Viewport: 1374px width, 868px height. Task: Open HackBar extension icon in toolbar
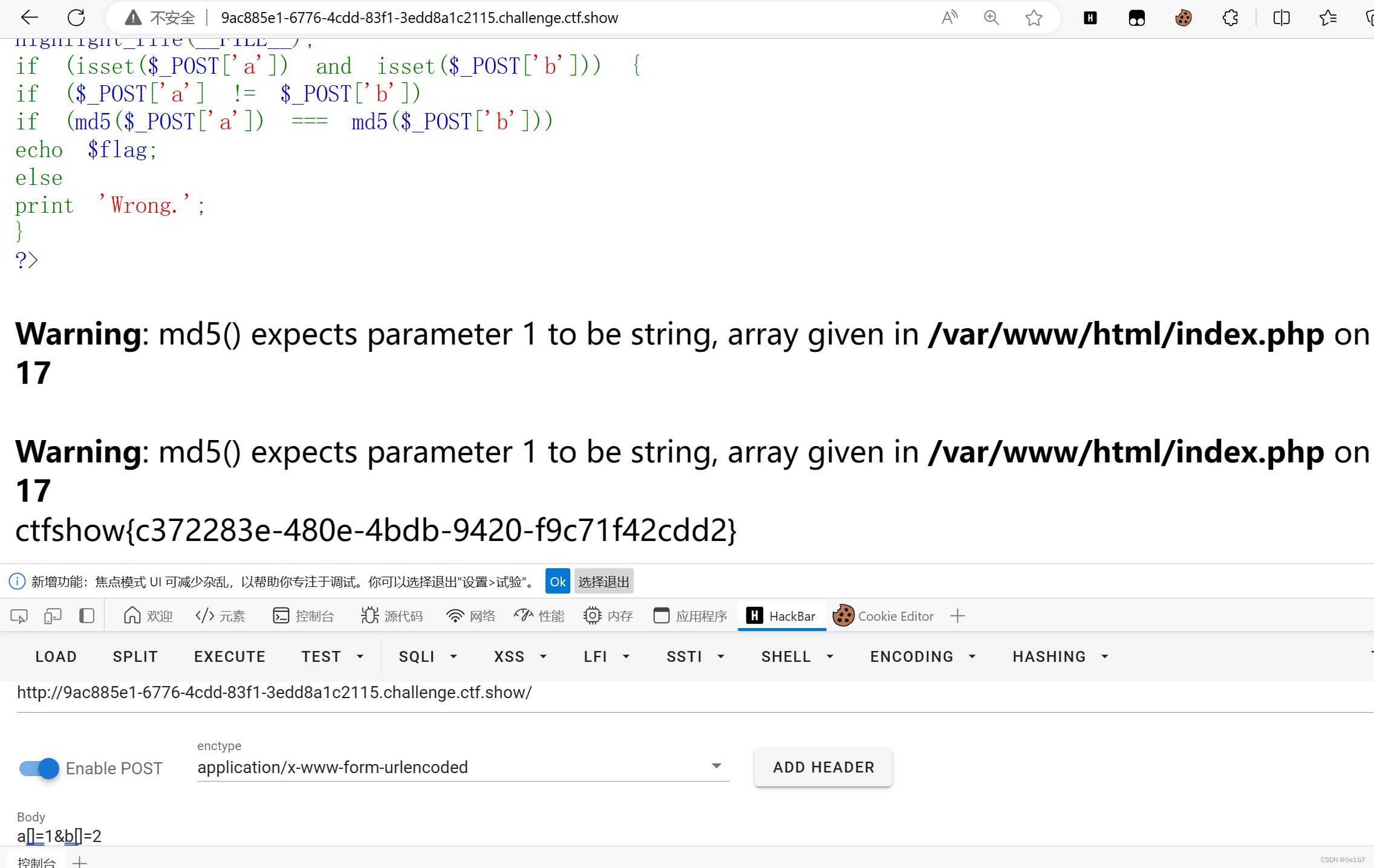pyautogui.click(x=1090, y=18)
